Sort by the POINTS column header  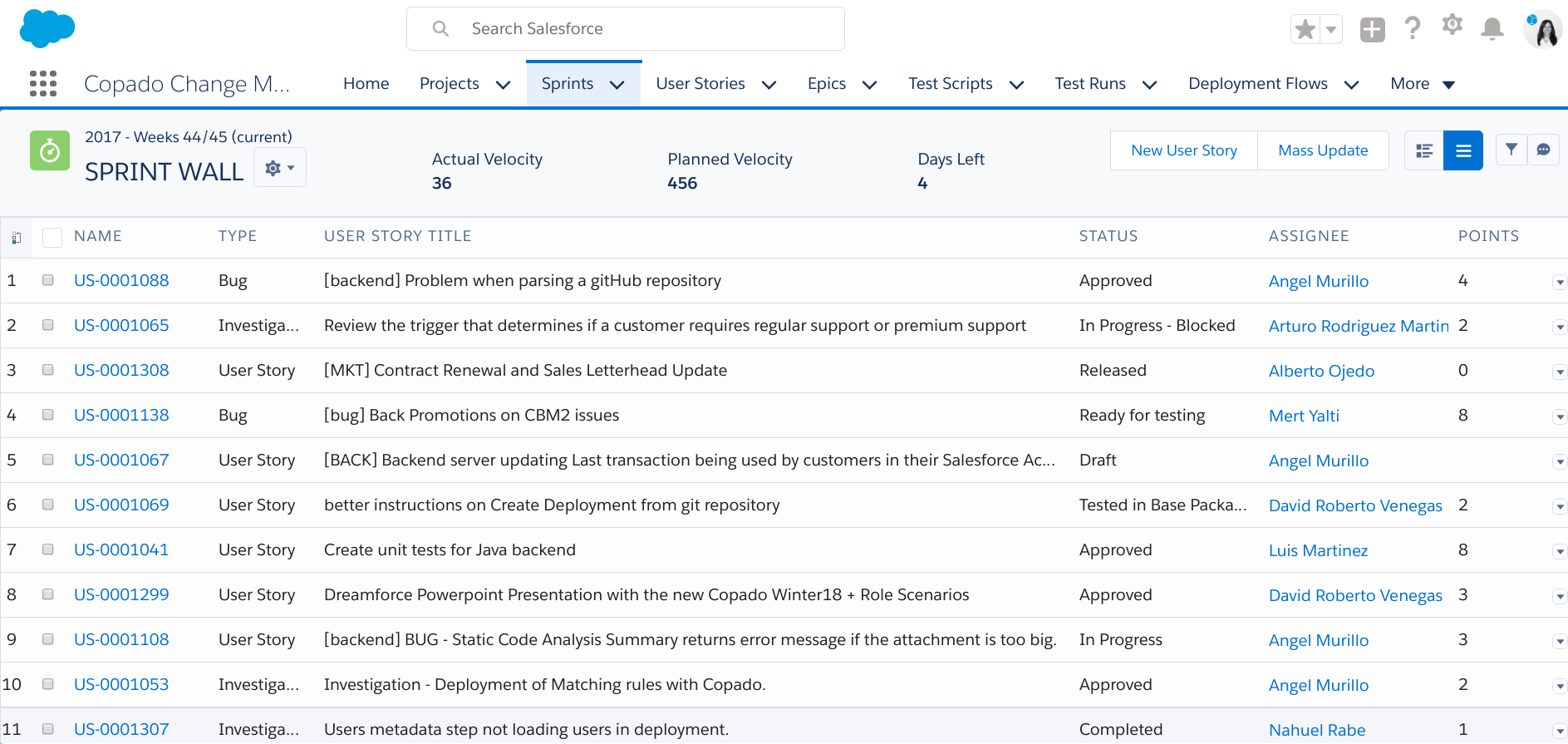pyautogui.click(x=1488, y=236)
